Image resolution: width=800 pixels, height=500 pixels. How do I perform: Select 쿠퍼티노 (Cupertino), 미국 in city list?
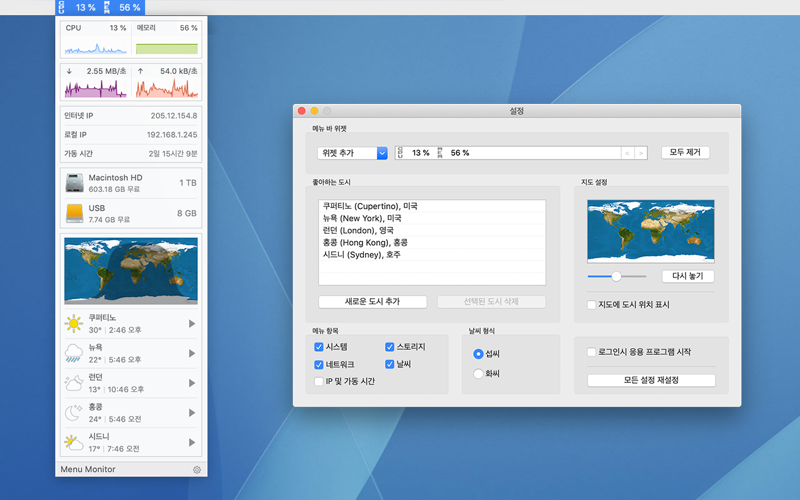[x=432, y=206]
